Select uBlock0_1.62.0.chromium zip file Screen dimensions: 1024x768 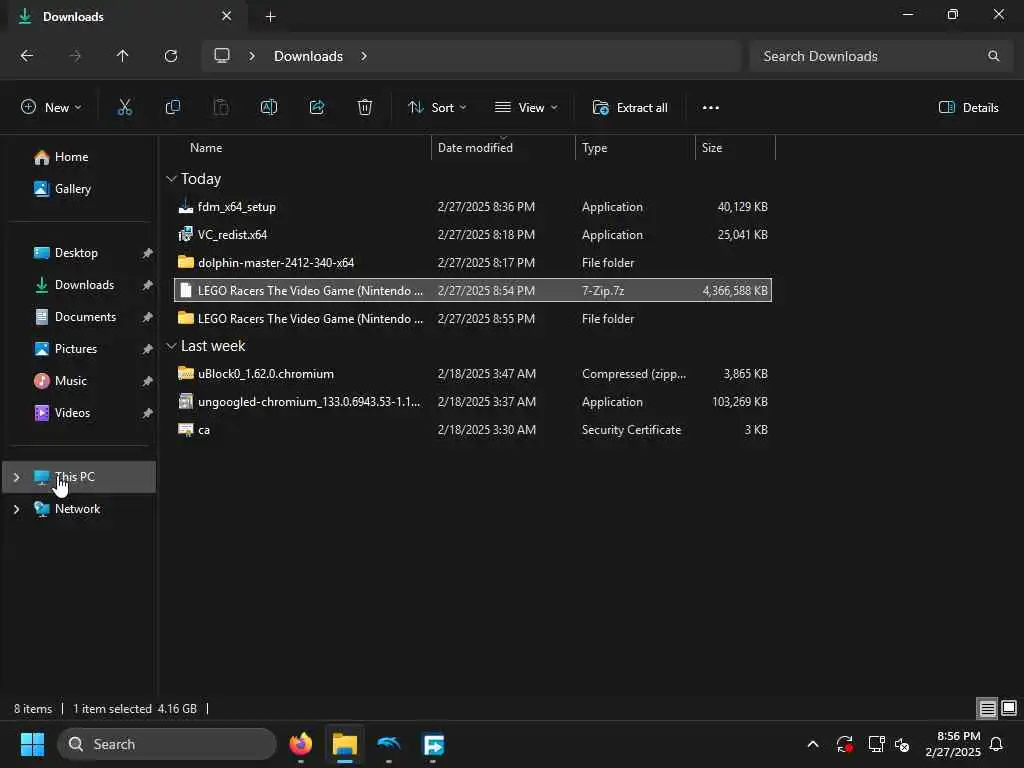point(473,374)
